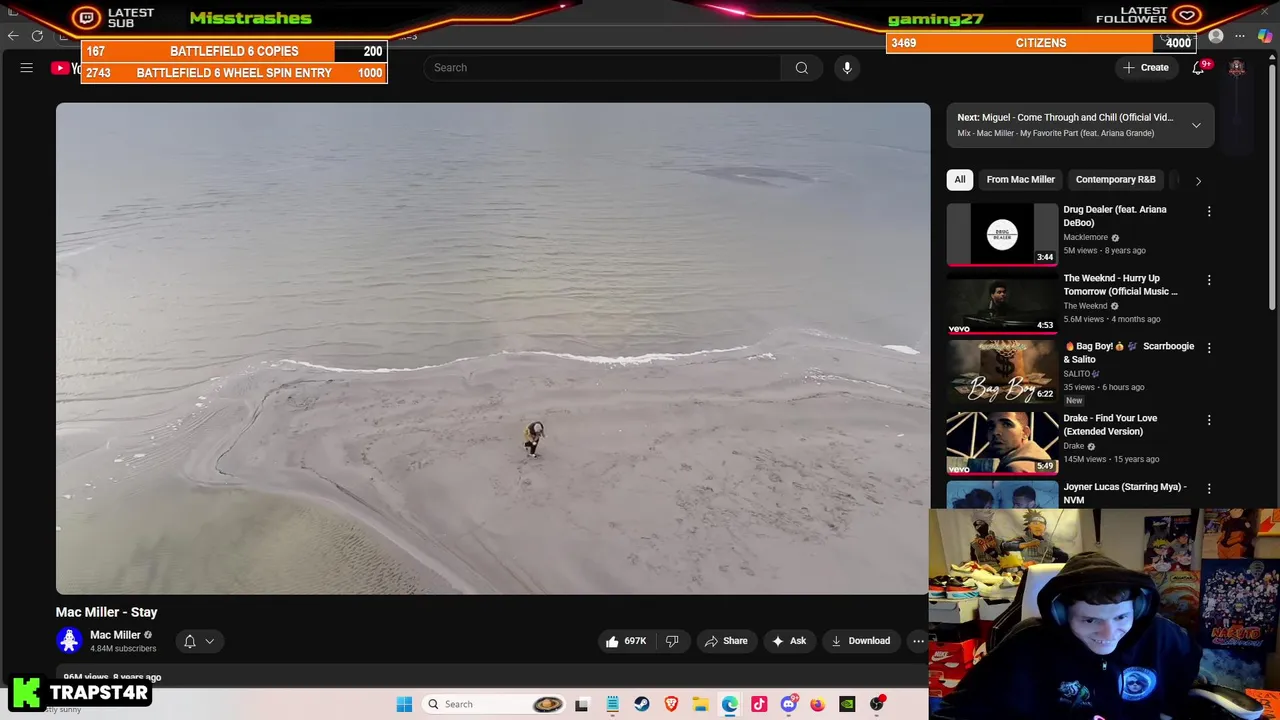Click '4.84M subscribers' text
The image size is (1280, 720).
123,649
